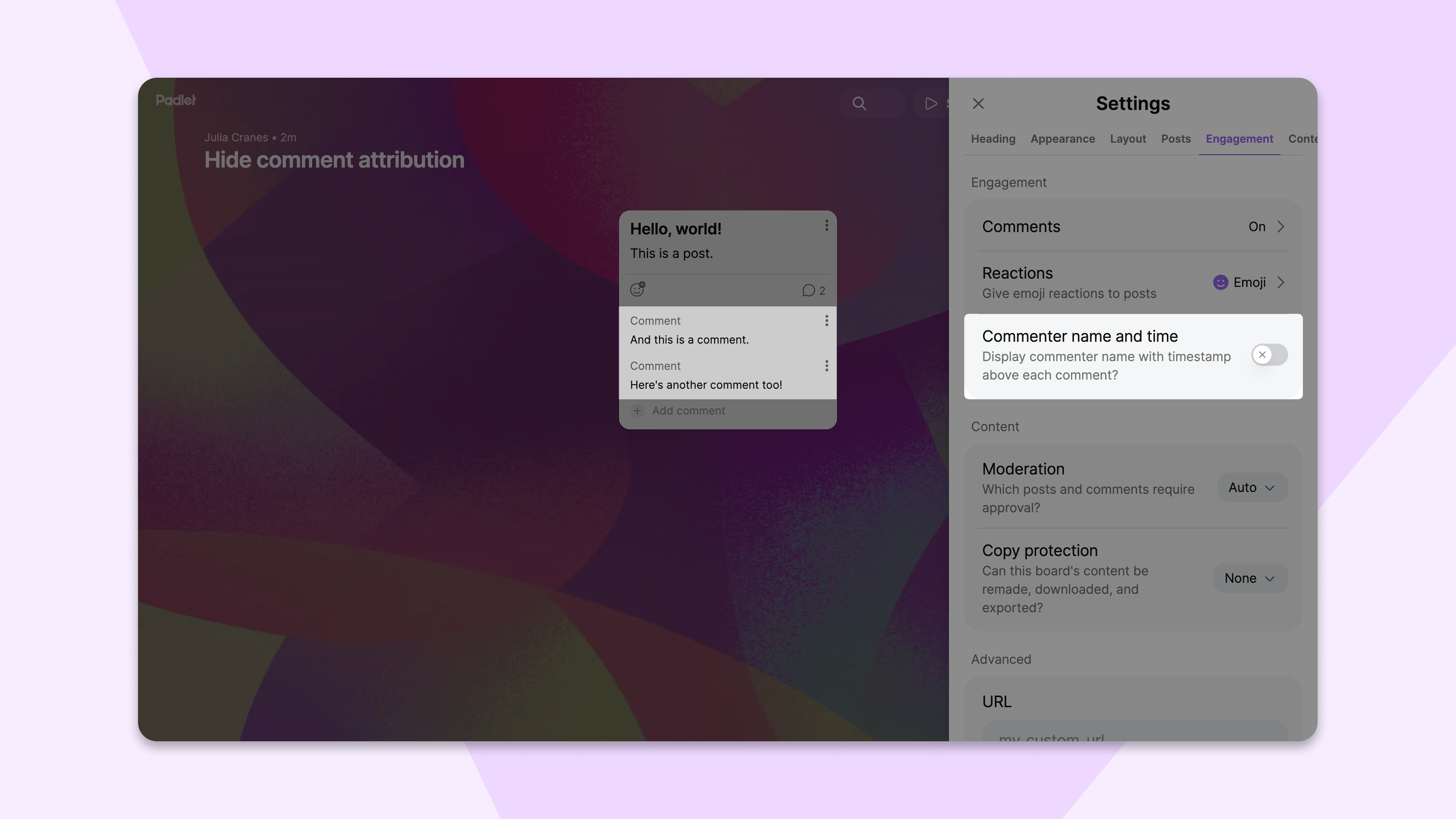Open the post's three-dot menu
Viewport: 1456px width, 819px height.
[x=826, y=226]
